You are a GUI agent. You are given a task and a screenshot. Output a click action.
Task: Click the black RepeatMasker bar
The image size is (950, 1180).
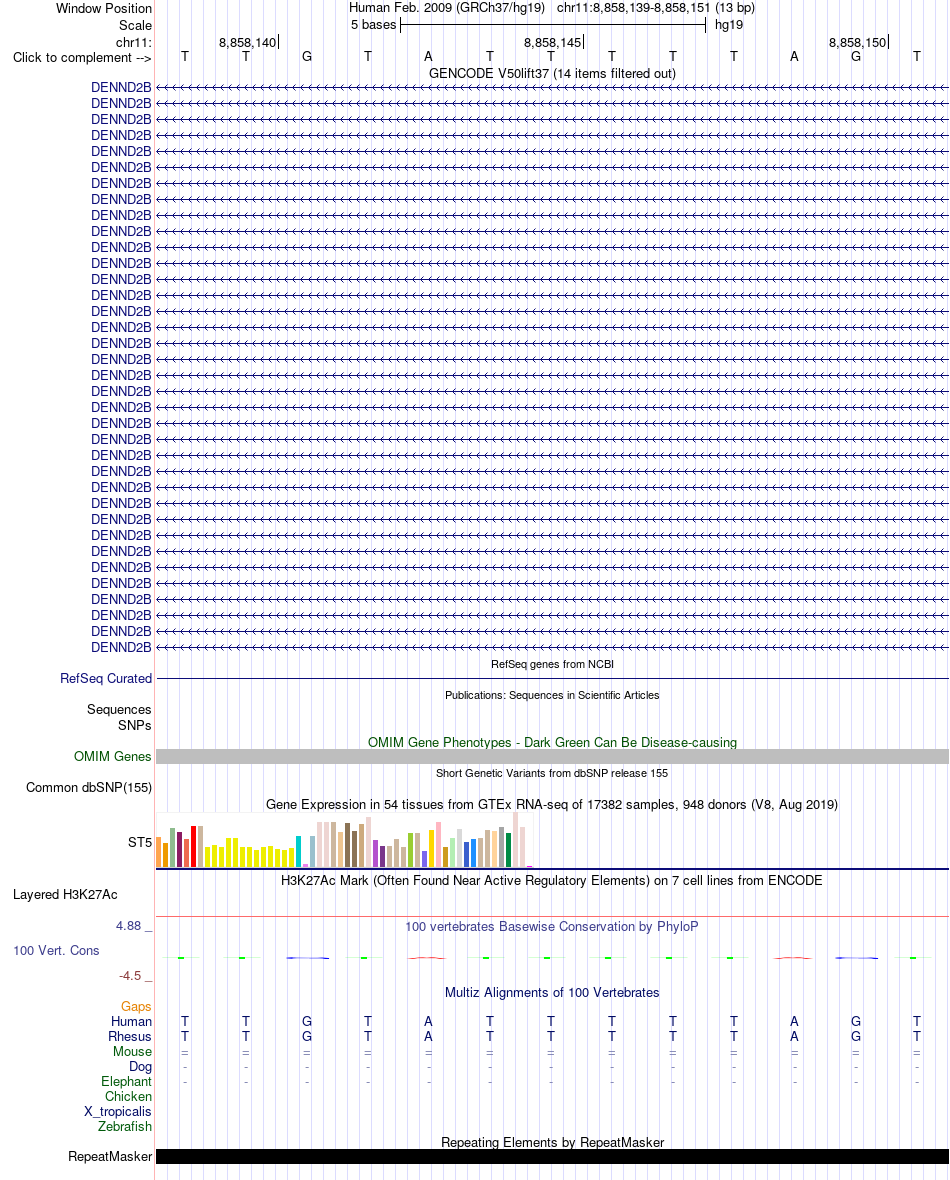tap(552, 1157)
